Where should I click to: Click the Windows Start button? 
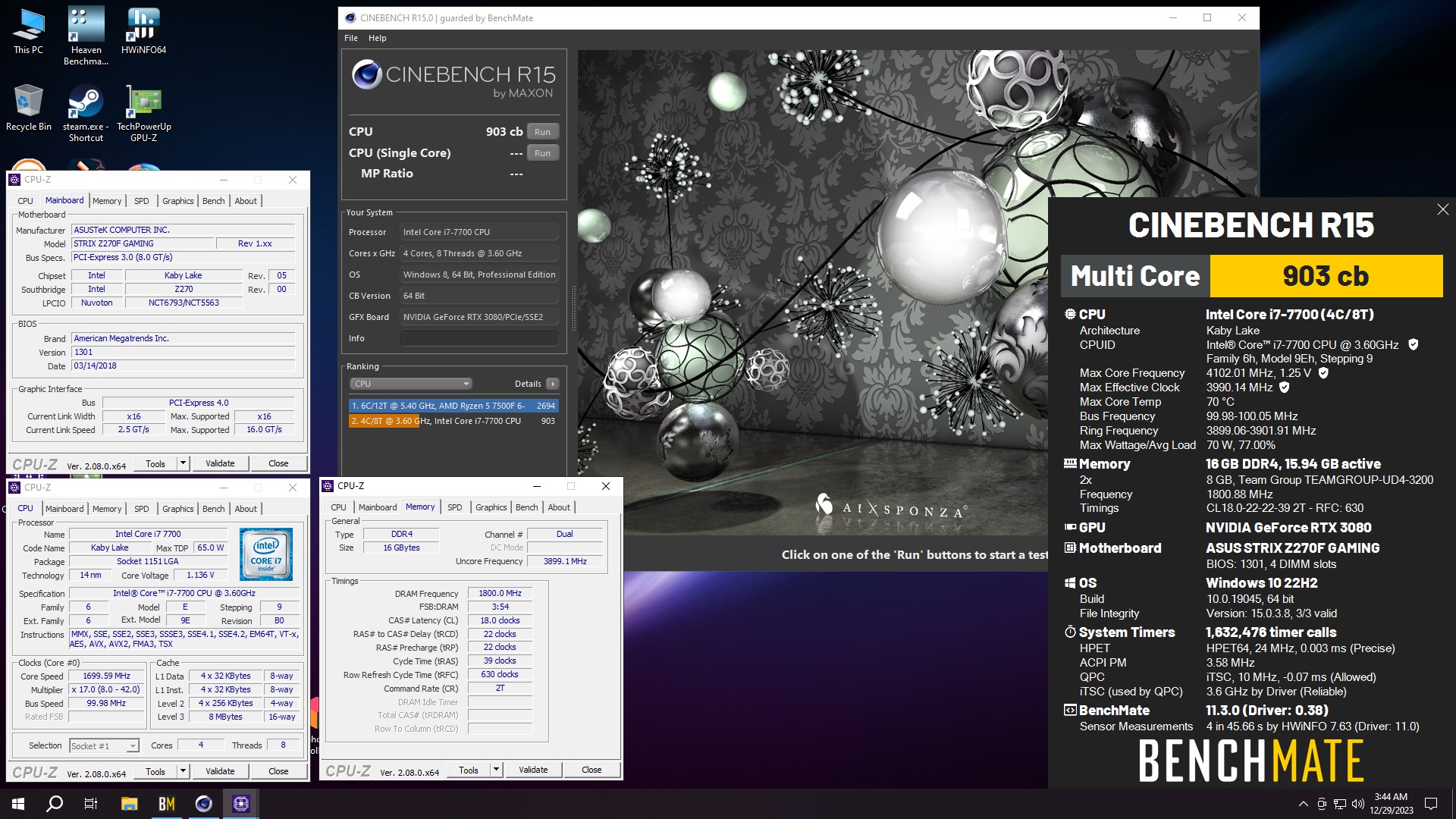pyautogui.click(x=18, y=804)
